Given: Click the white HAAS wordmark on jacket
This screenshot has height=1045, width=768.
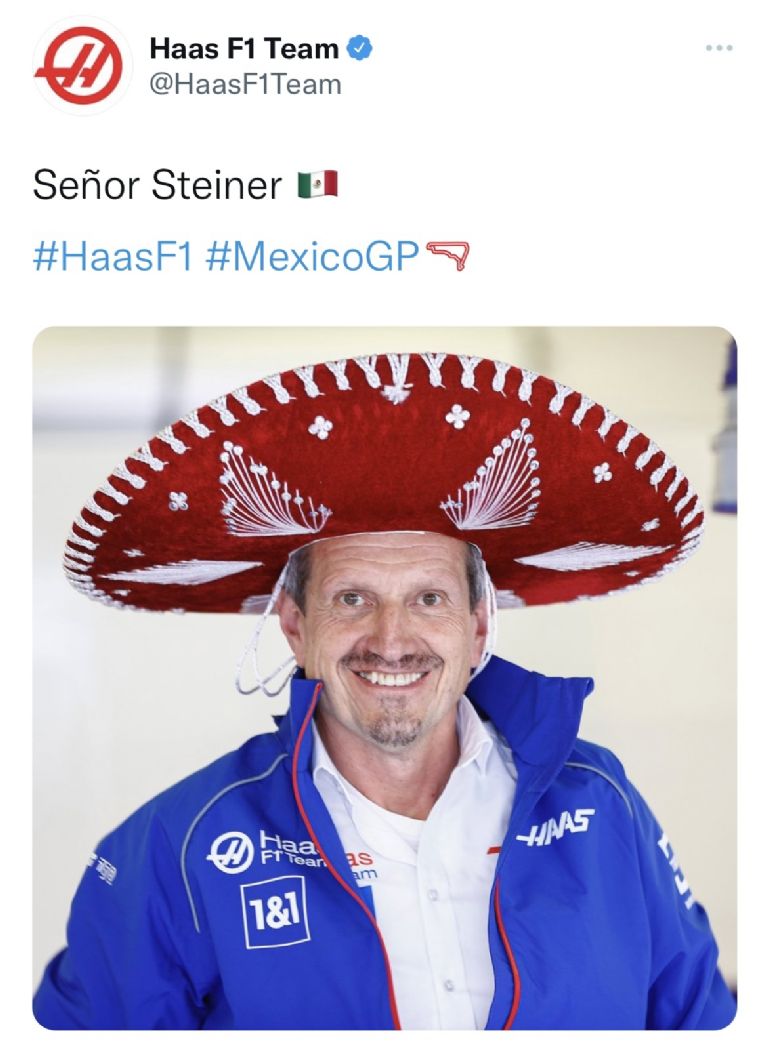Looking at the screenshot, I should tap(555, 826).
